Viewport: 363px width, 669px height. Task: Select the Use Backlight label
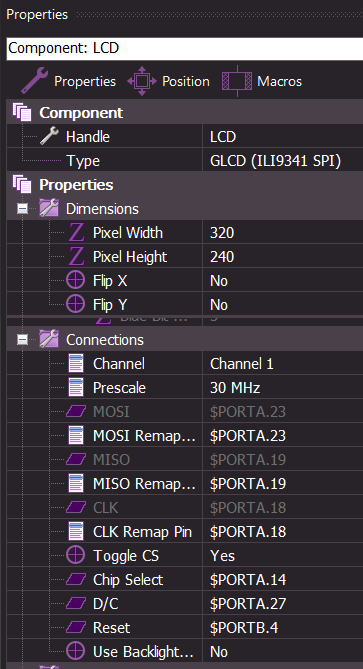point(143,652)
